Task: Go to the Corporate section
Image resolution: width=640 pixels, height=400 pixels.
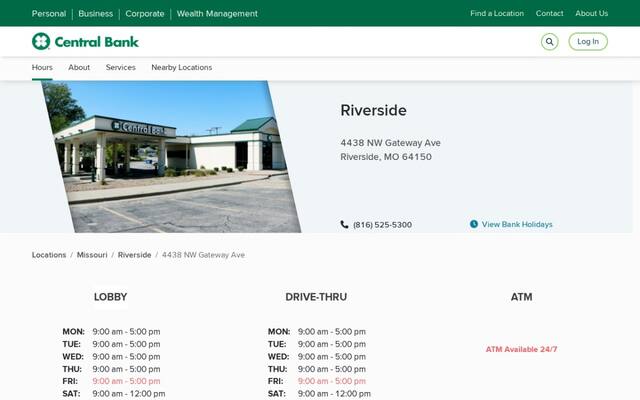Action: click(144, 13)
